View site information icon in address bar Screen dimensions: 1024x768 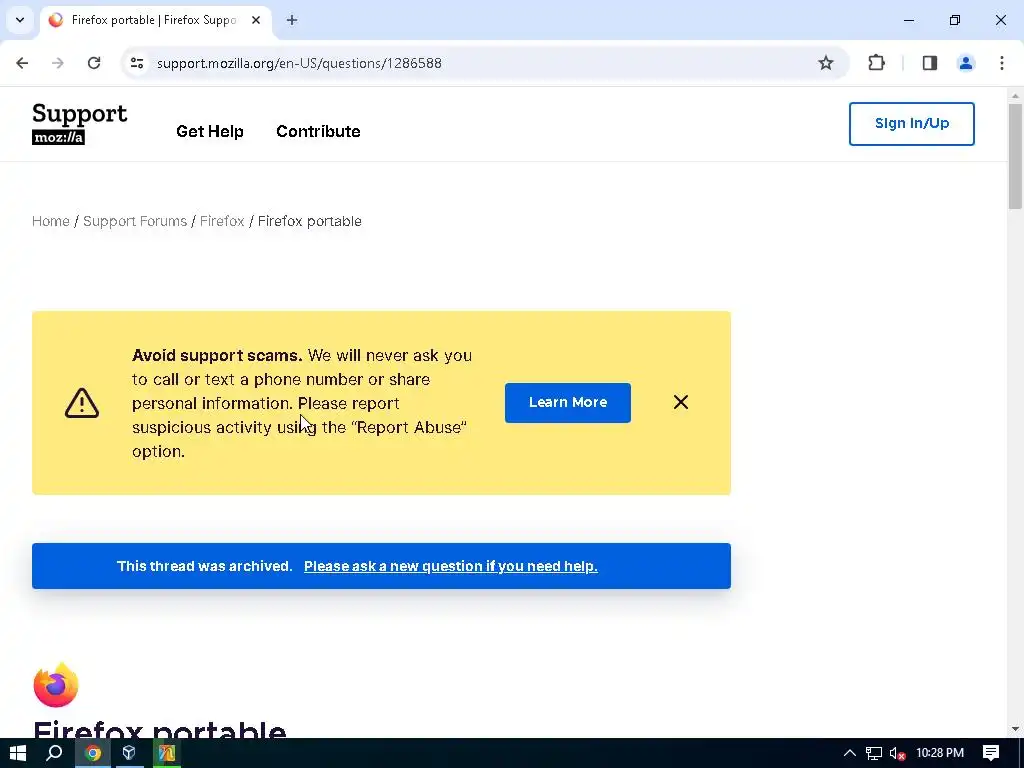pos(137,63)
